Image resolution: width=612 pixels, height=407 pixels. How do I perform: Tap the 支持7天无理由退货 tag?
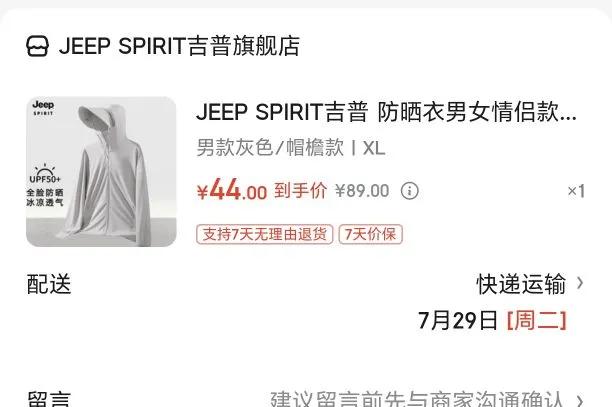click(265, 234)
